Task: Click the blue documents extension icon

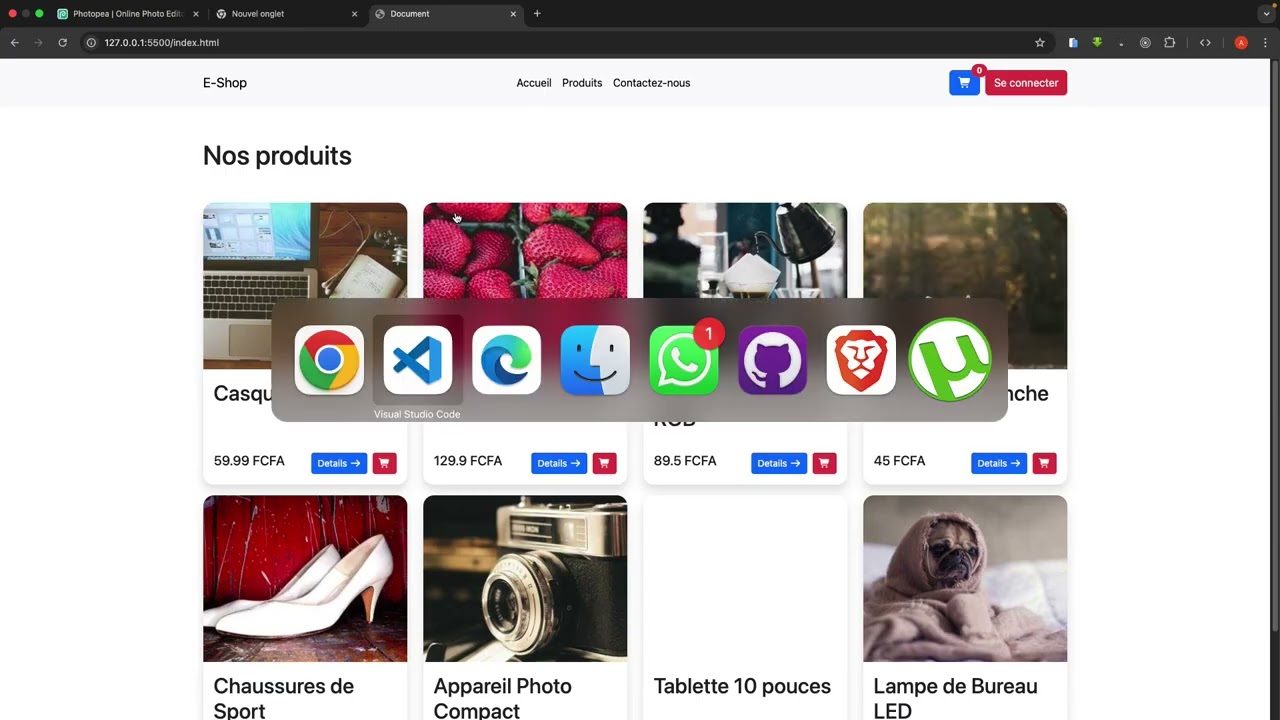Action: (1073, 43)
